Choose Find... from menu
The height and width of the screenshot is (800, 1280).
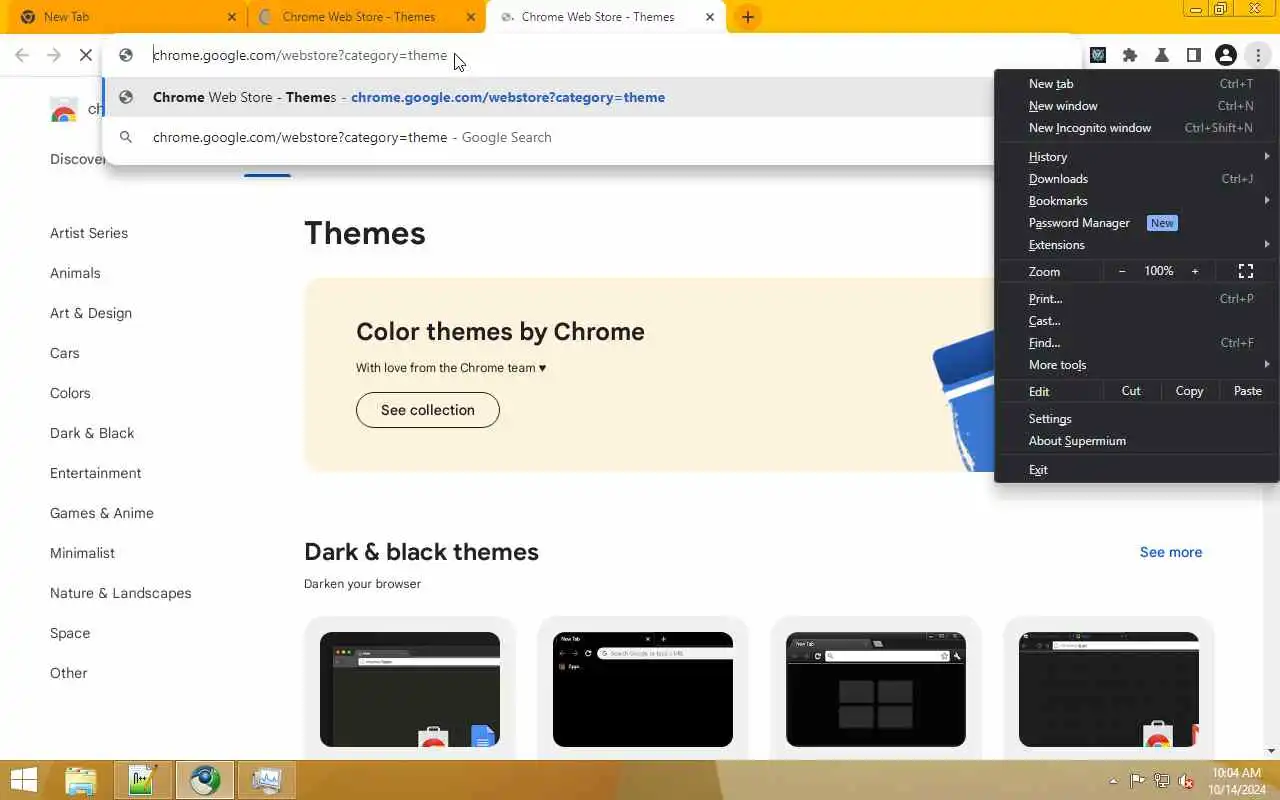tap(1136, 343)
